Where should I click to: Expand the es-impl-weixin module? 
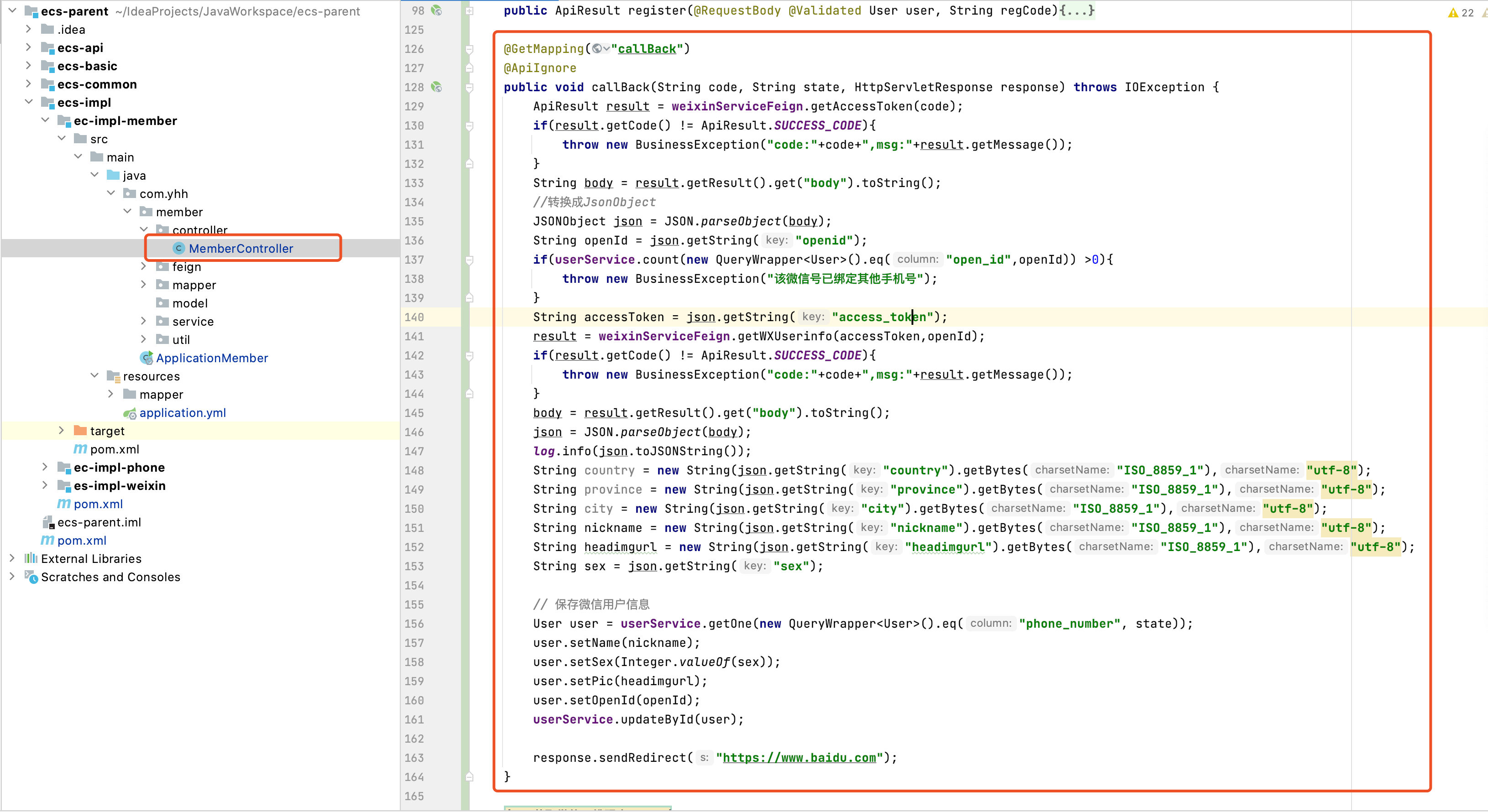point(45,485)
